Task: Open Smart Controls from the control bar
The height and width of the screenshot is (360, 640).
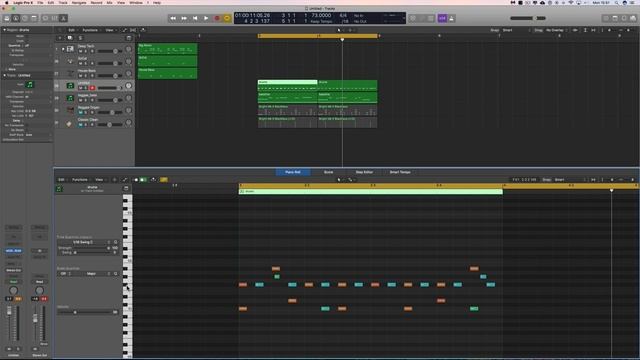Action: (45, 18)
